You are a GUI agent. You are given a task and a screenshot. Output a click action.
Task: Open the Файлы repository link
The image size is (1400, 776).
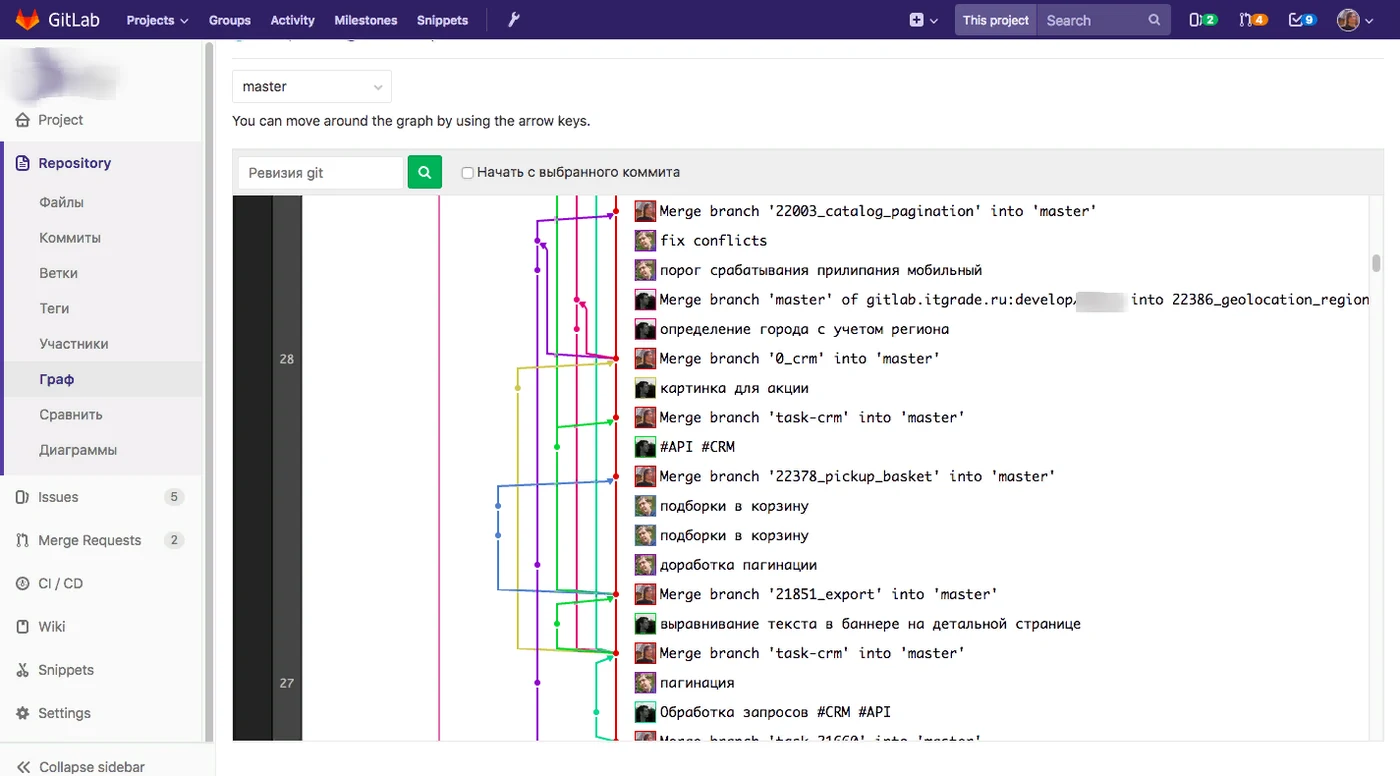pos(61,202)
